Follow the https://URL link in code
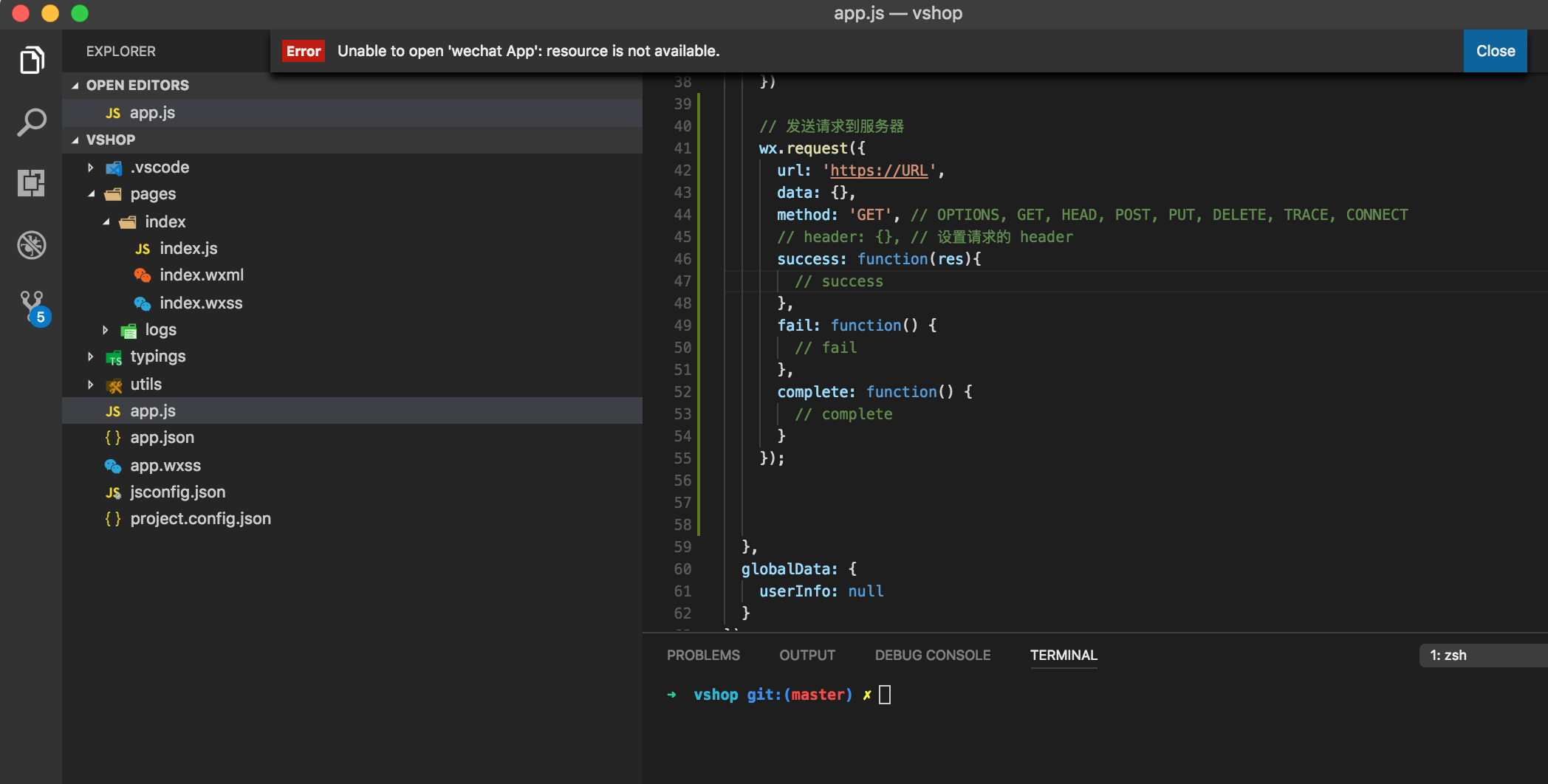Viewport: 1548px width, 784px height. point(879,171)
